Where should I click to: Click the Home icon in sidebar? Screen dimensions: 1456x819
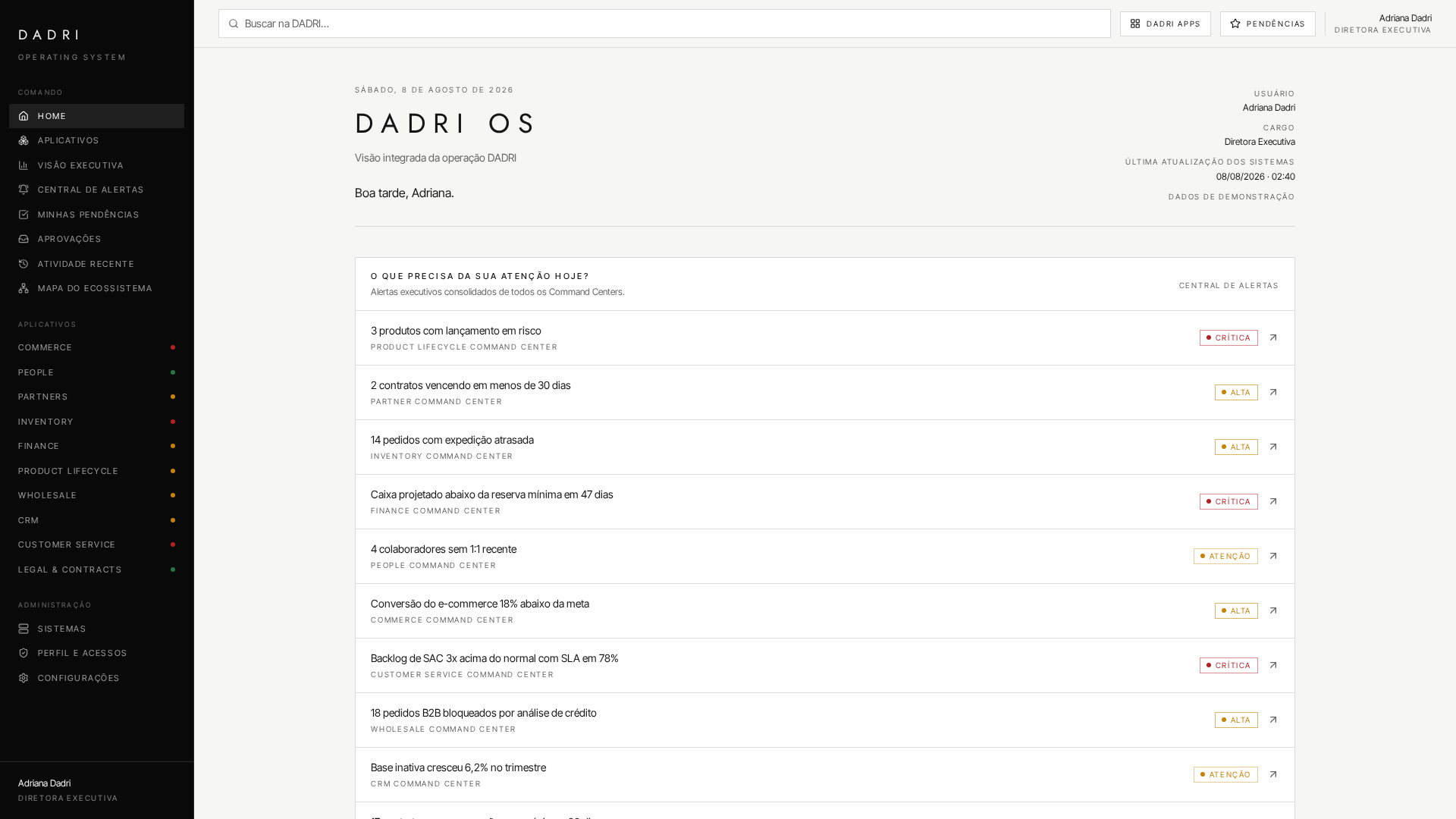(24, 116)
